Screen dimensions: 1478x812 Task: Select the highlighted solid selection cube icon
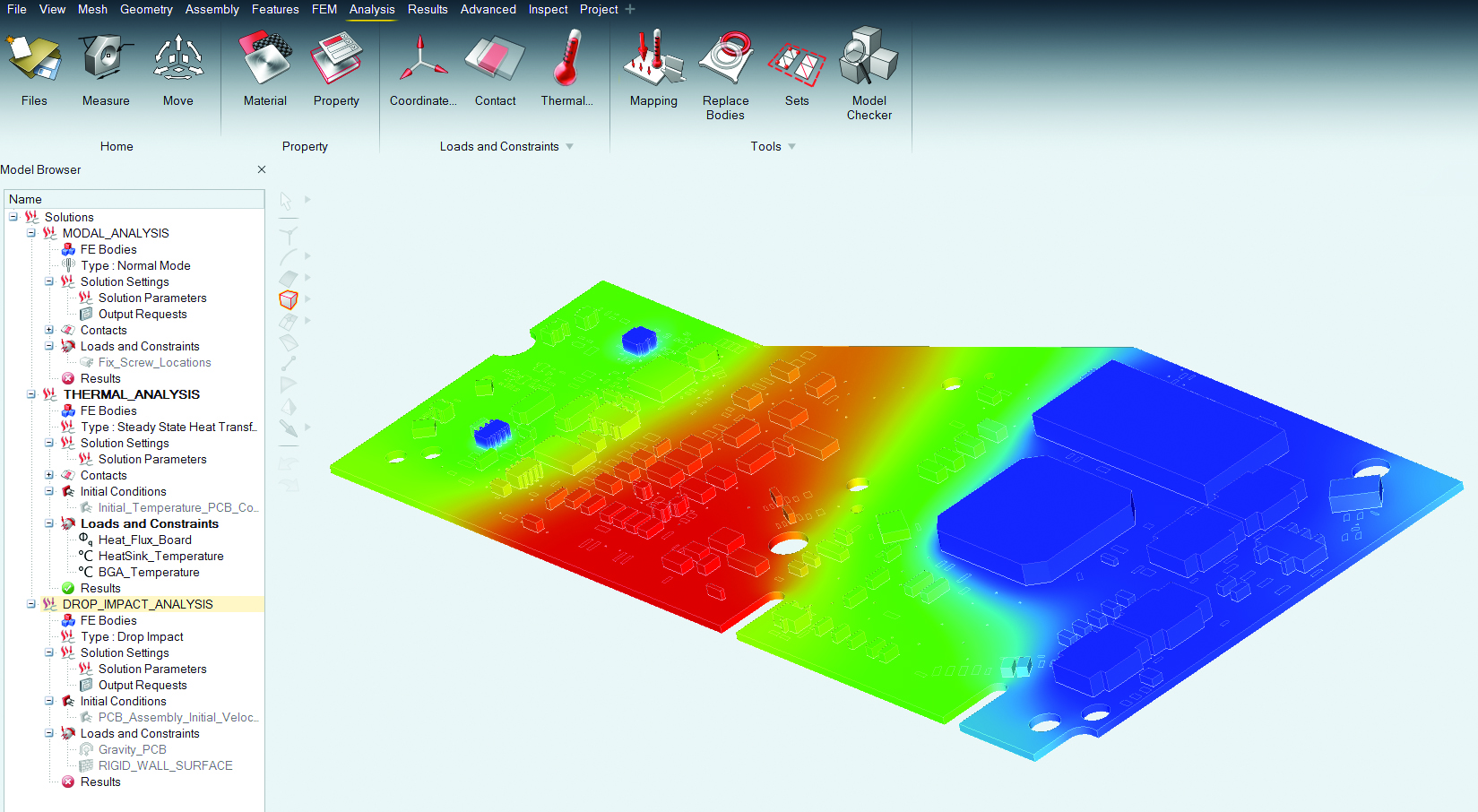click(x=289, y=298)
